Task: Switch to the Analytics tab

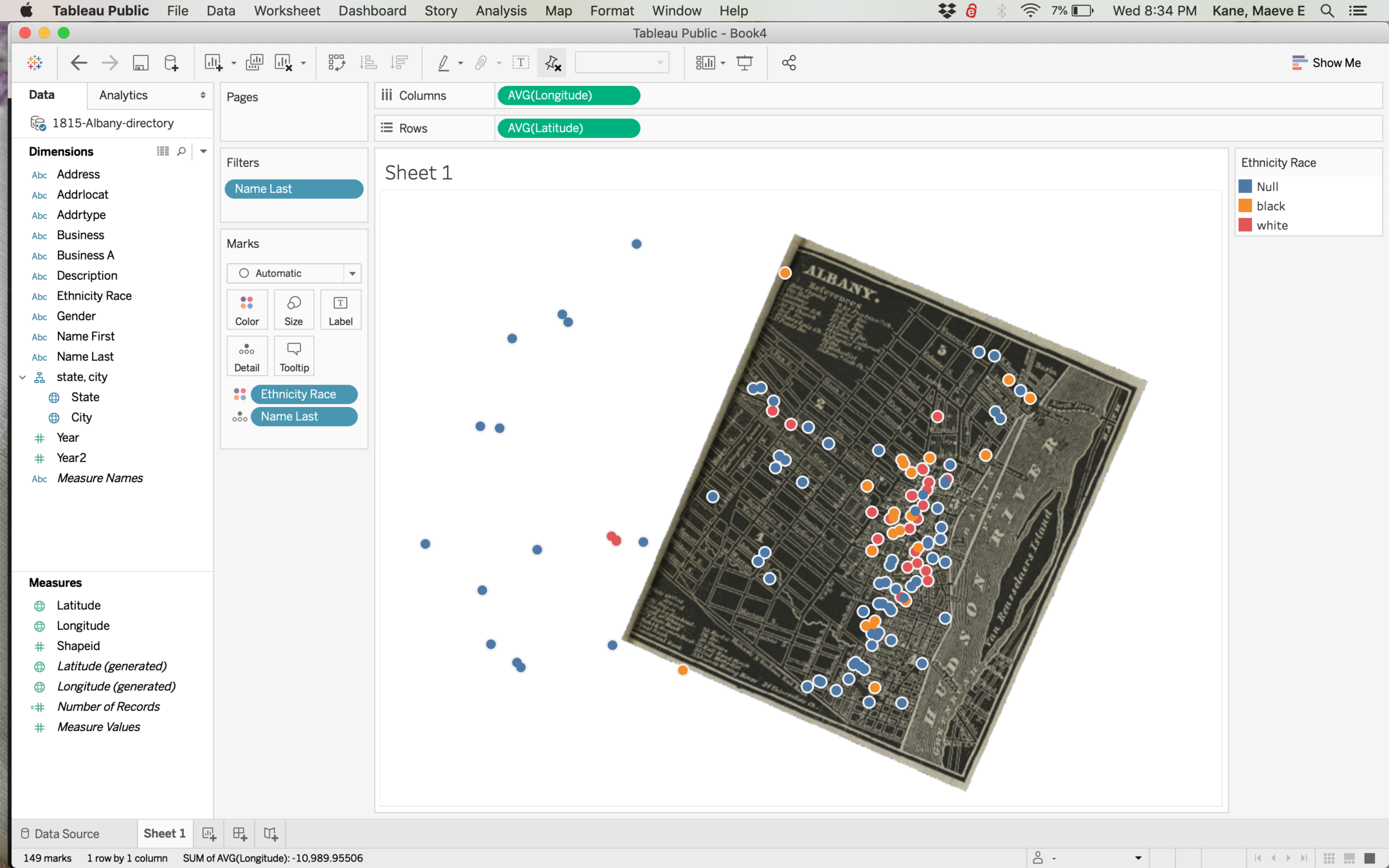Action: (x=123, y=95)
